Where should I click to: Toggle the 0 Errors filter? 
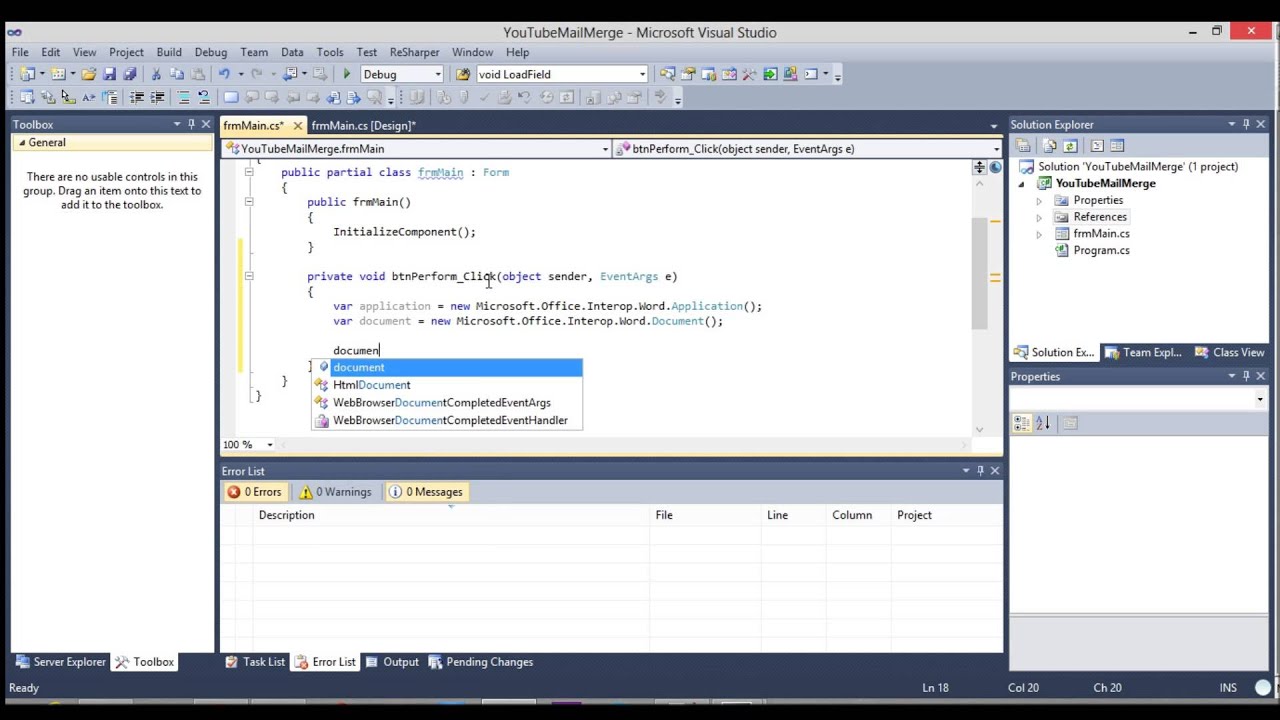click(x=254, y=492)
